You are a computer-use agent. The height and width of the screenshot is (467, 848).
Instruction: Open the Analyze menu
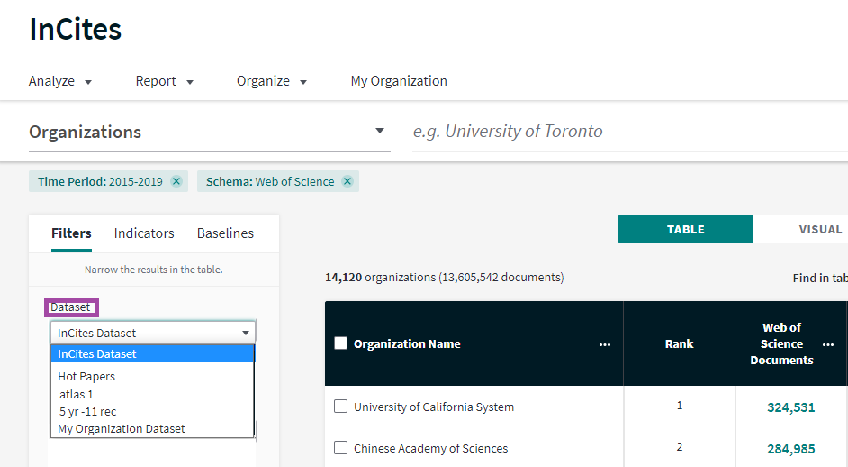(x=60, y=81)
